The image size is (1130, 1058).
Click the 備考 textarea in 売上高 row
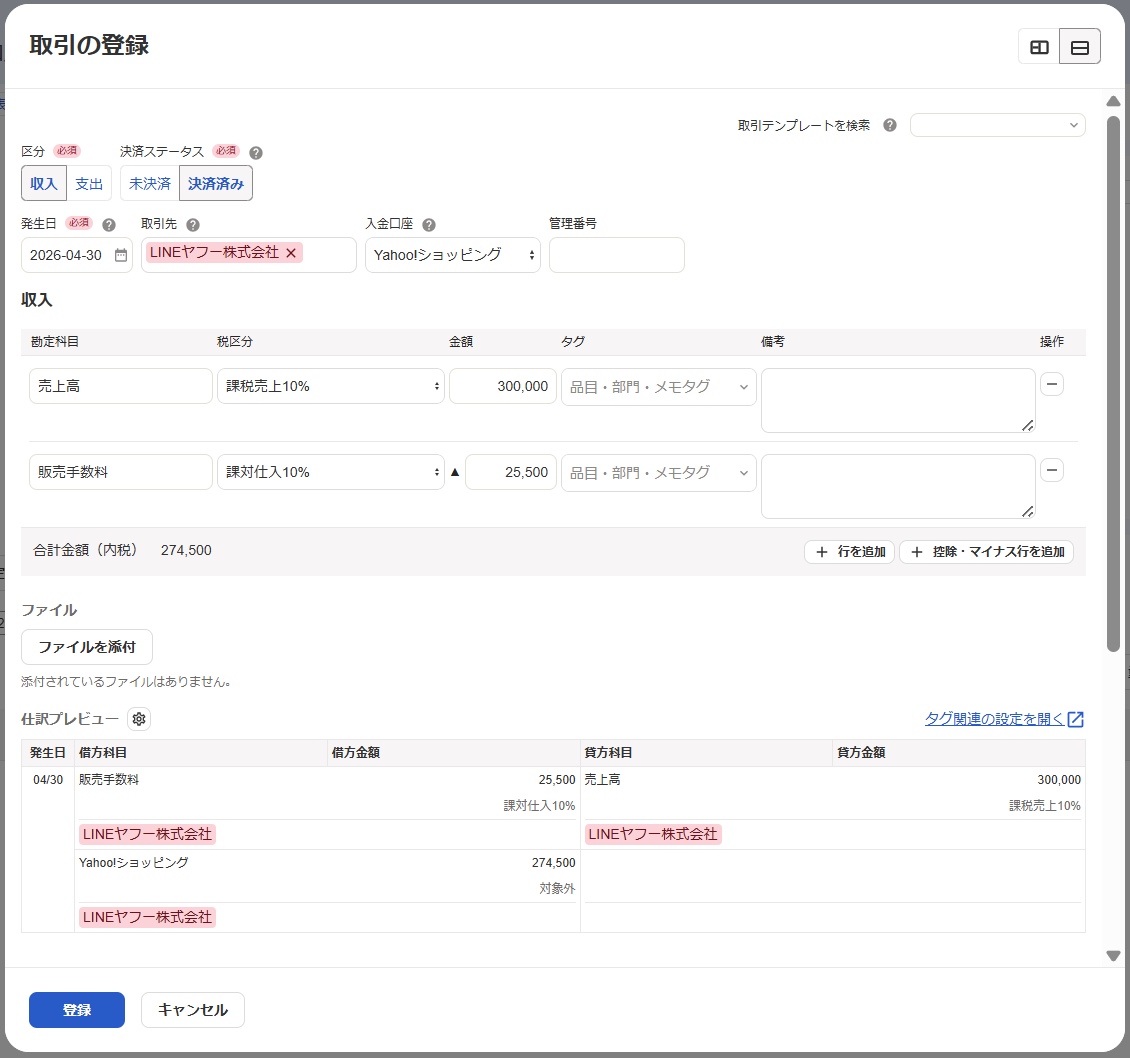click(899, 401)
